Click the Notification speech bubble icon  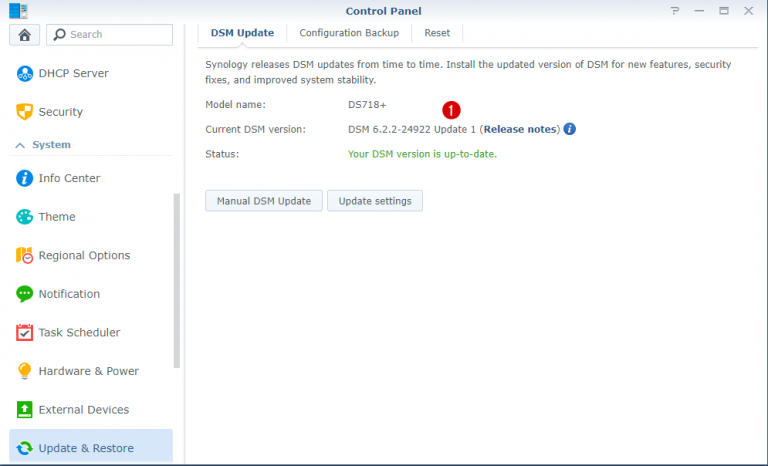(24, 294)
